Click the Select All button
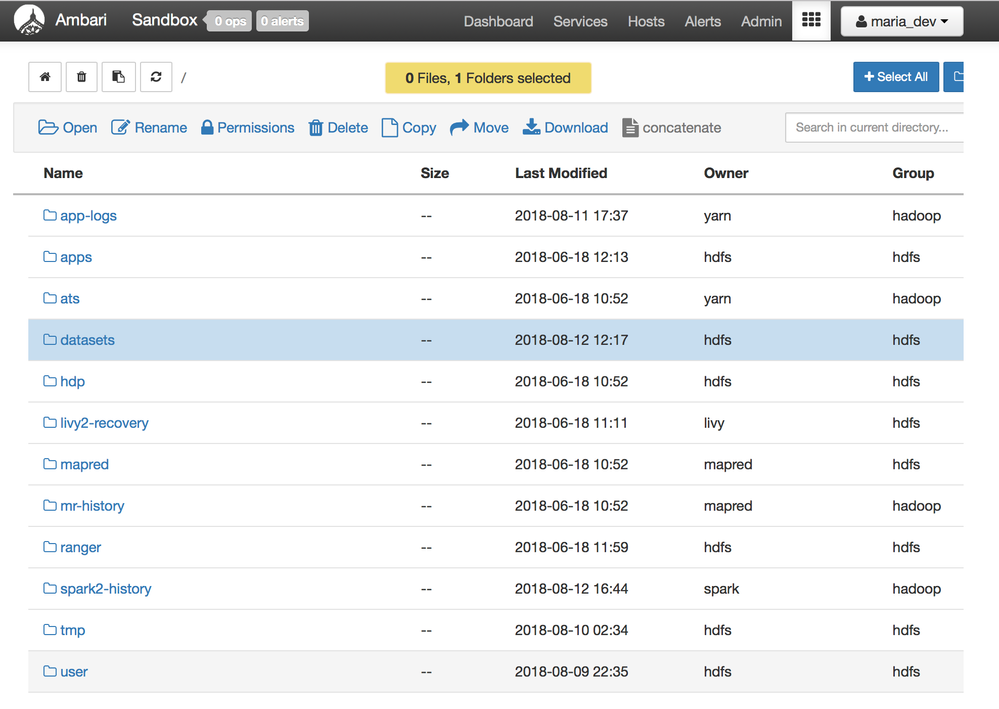This screenshot has width=999, height=709. (896, 77)
